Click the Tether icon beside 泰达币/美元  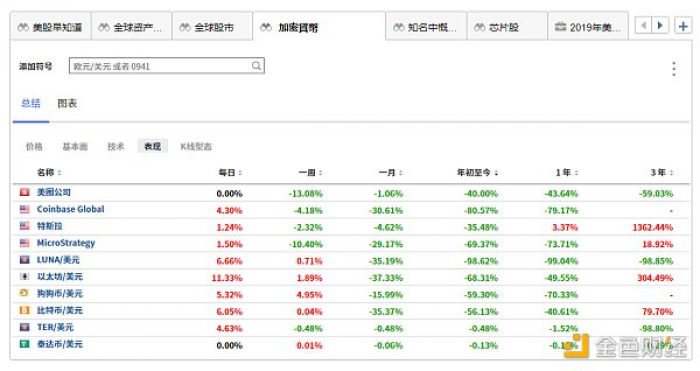point(25,344)
